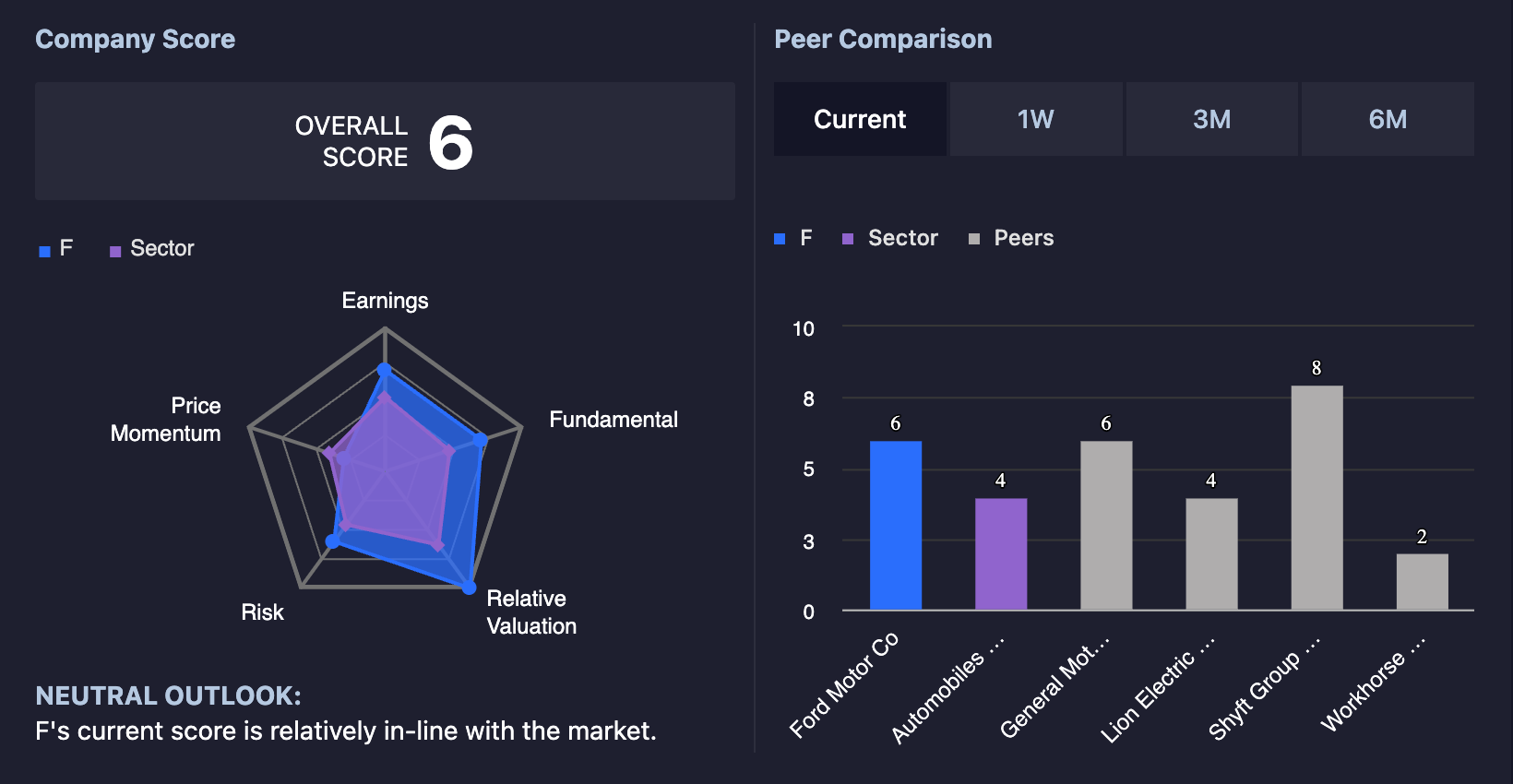This screenshot has width=1513, height=784.
Task: Open the 3M comparison tab
Action: click(1212, 119)
